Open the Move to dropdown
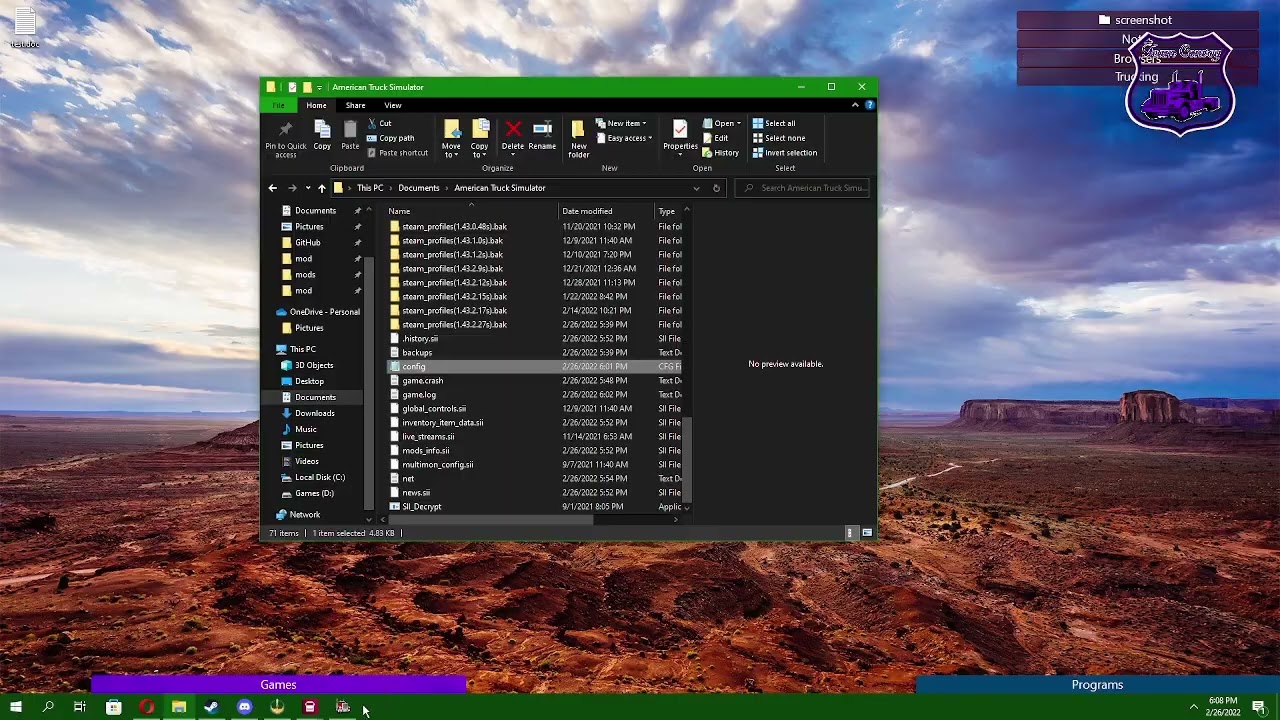The height and width of the screenshot is (720, 1280). coord(451,139)
